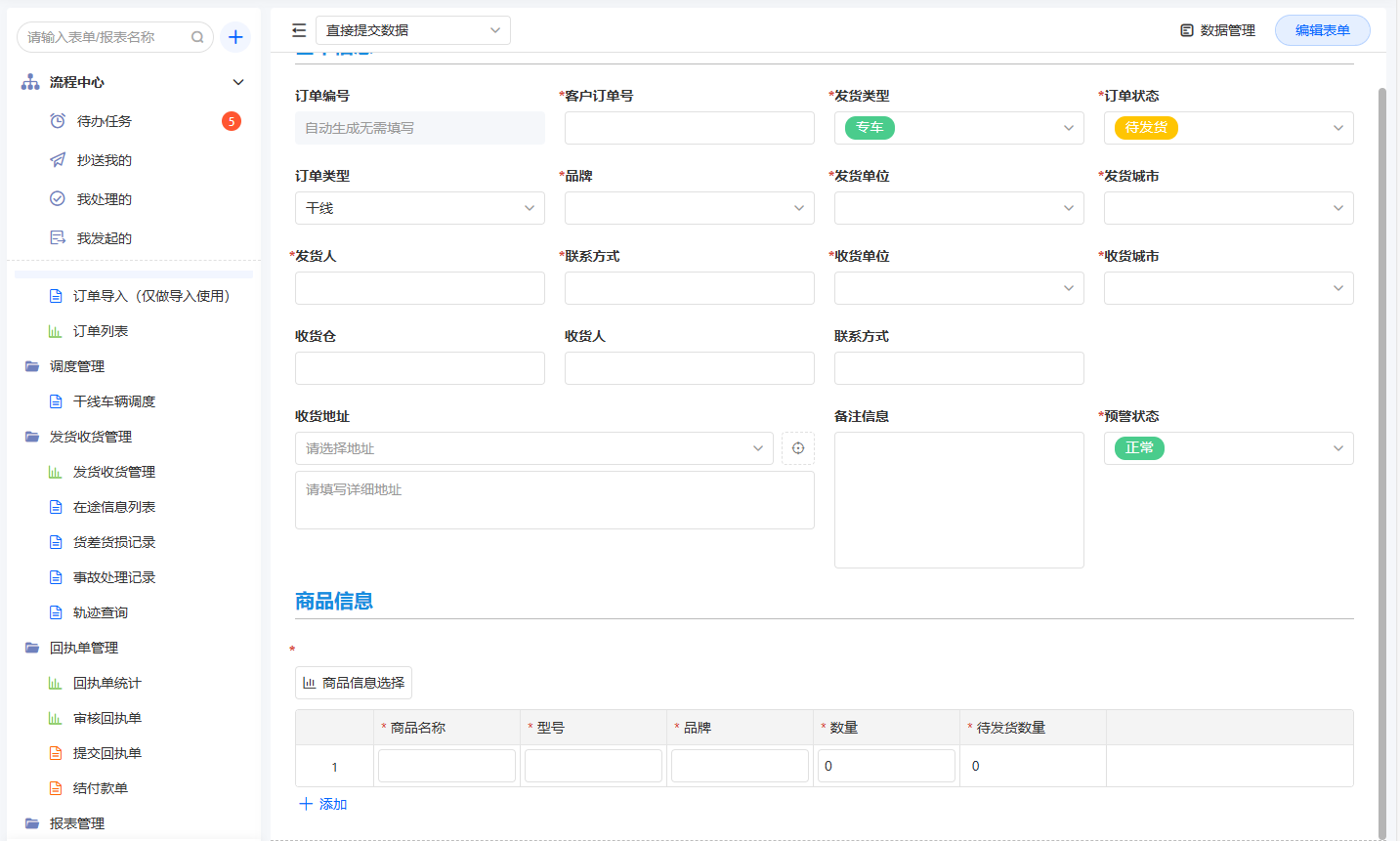Viewport: 1400px width, 841px height.
Task: Click 添加 to add a product row
Action: pos(323,804)
